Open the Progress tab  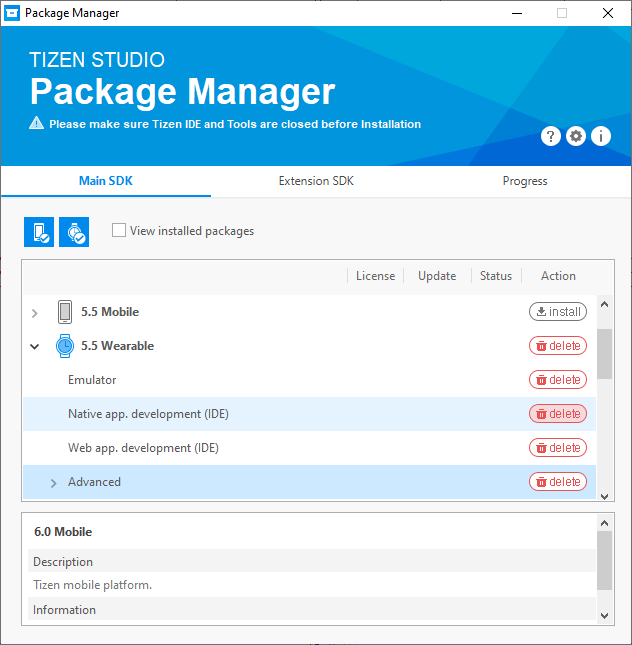point(525,181)
